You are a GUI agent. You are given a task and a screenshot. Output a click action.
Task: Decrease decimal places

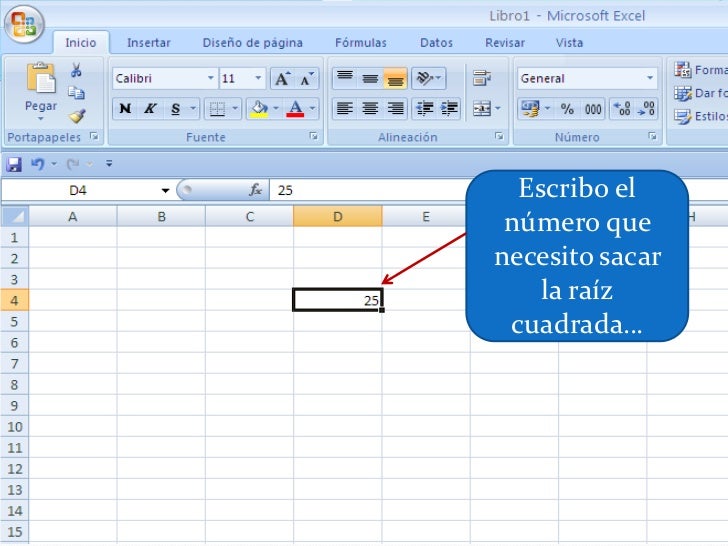[x=646, y=109]
